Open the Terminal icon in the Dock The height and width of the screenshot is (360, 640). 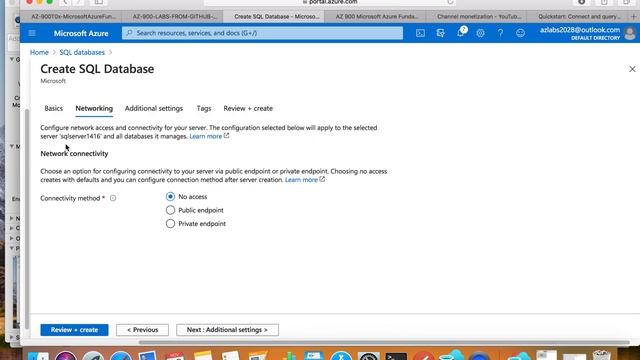coord(396,356)
